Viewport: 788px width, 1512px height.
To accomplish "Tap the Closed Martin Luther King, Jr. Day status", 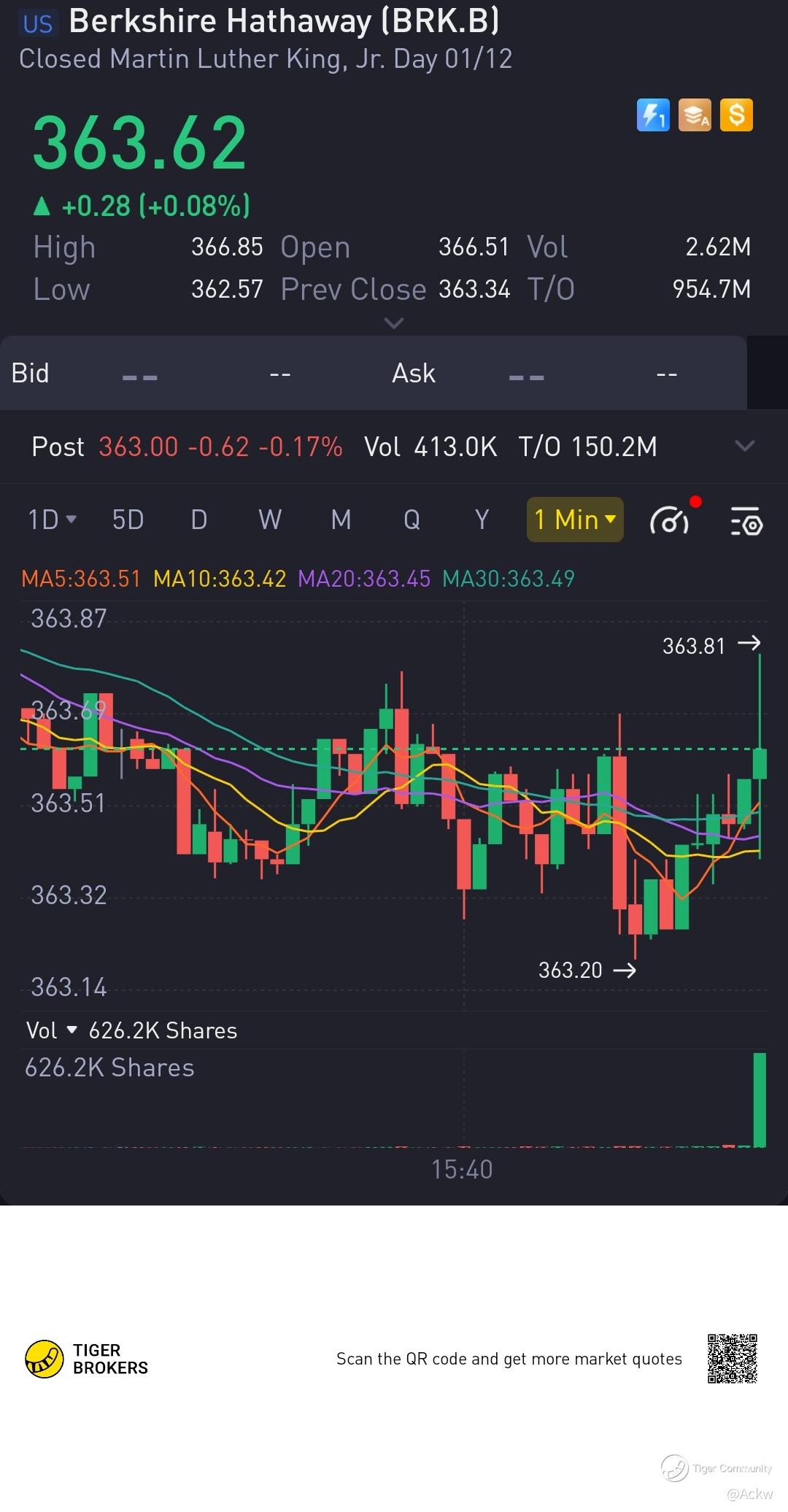I will pos(266,59).
